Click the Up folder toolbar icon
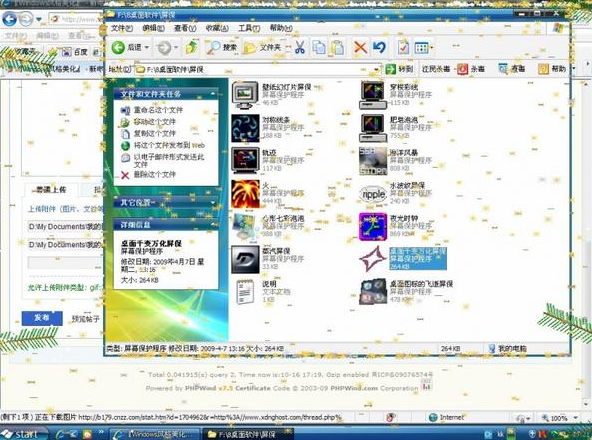Image resolution: width=592 pixels, height=440 pixels. pos(192,47)
